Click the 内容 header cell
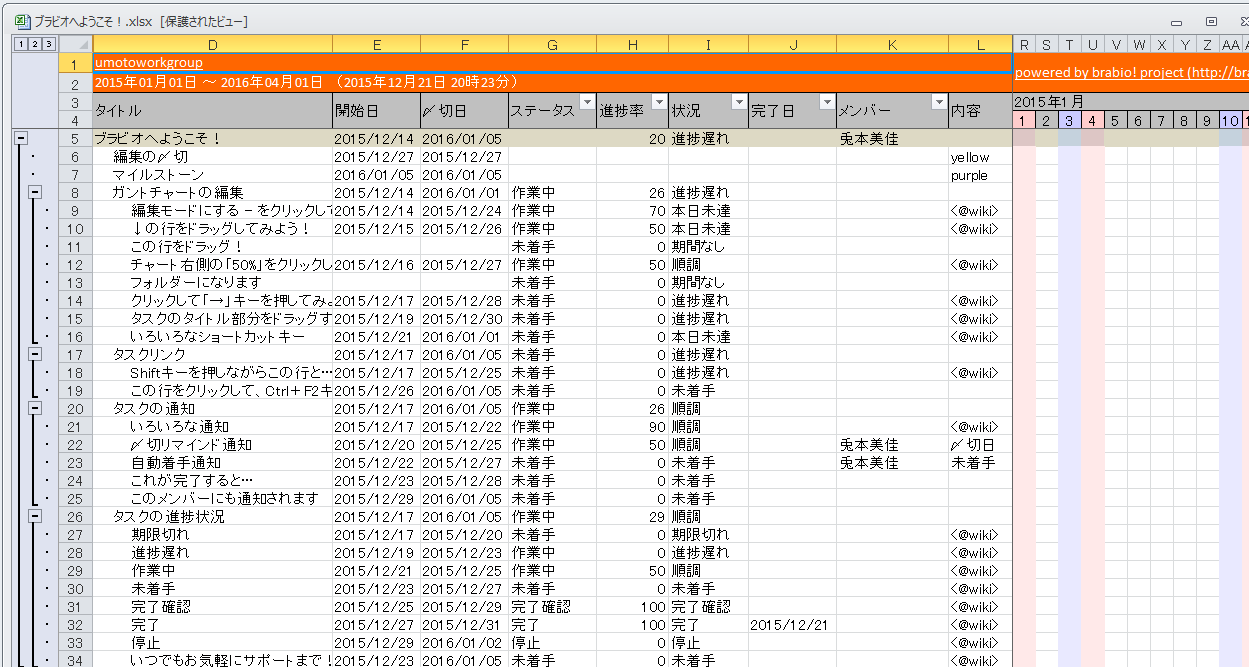 click(981, 110)
